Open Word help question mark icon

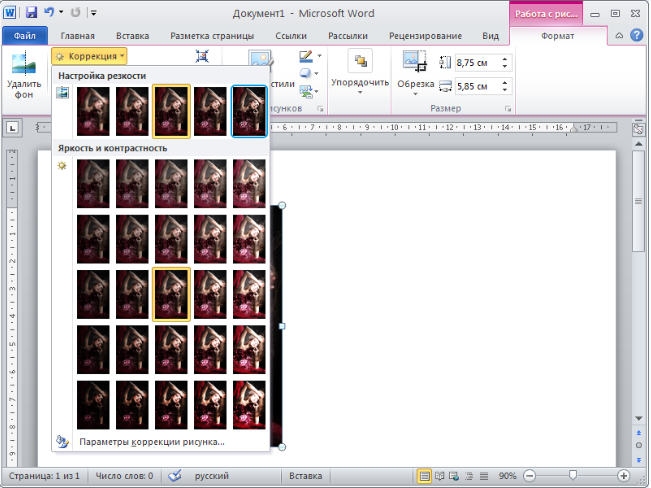pyautogui.click(x=636, y=35)
